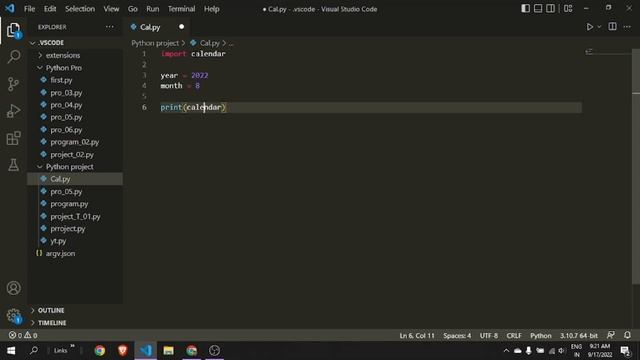Click Ln 6, Col 11 status indicator
Image resolution: width=640 pixels, height=360 pixels.
(417, 336)
